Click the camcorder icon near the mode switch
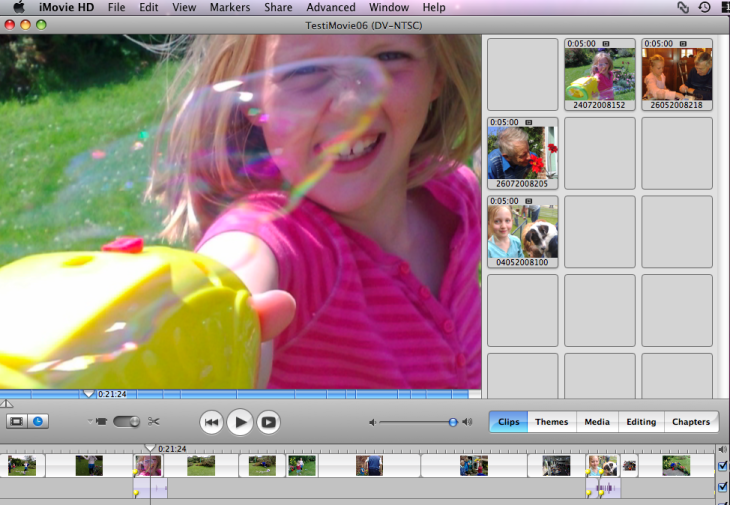 pyautogui.click(x=101, y=422)
